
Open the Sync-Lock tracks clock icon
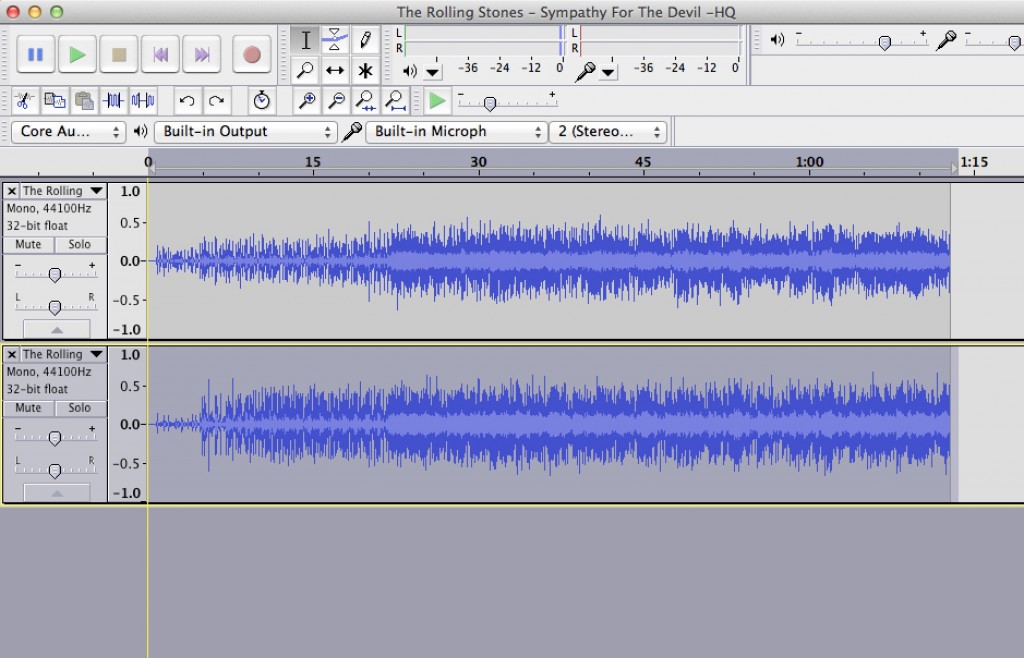pyautogui.click(x=261, y=101)
